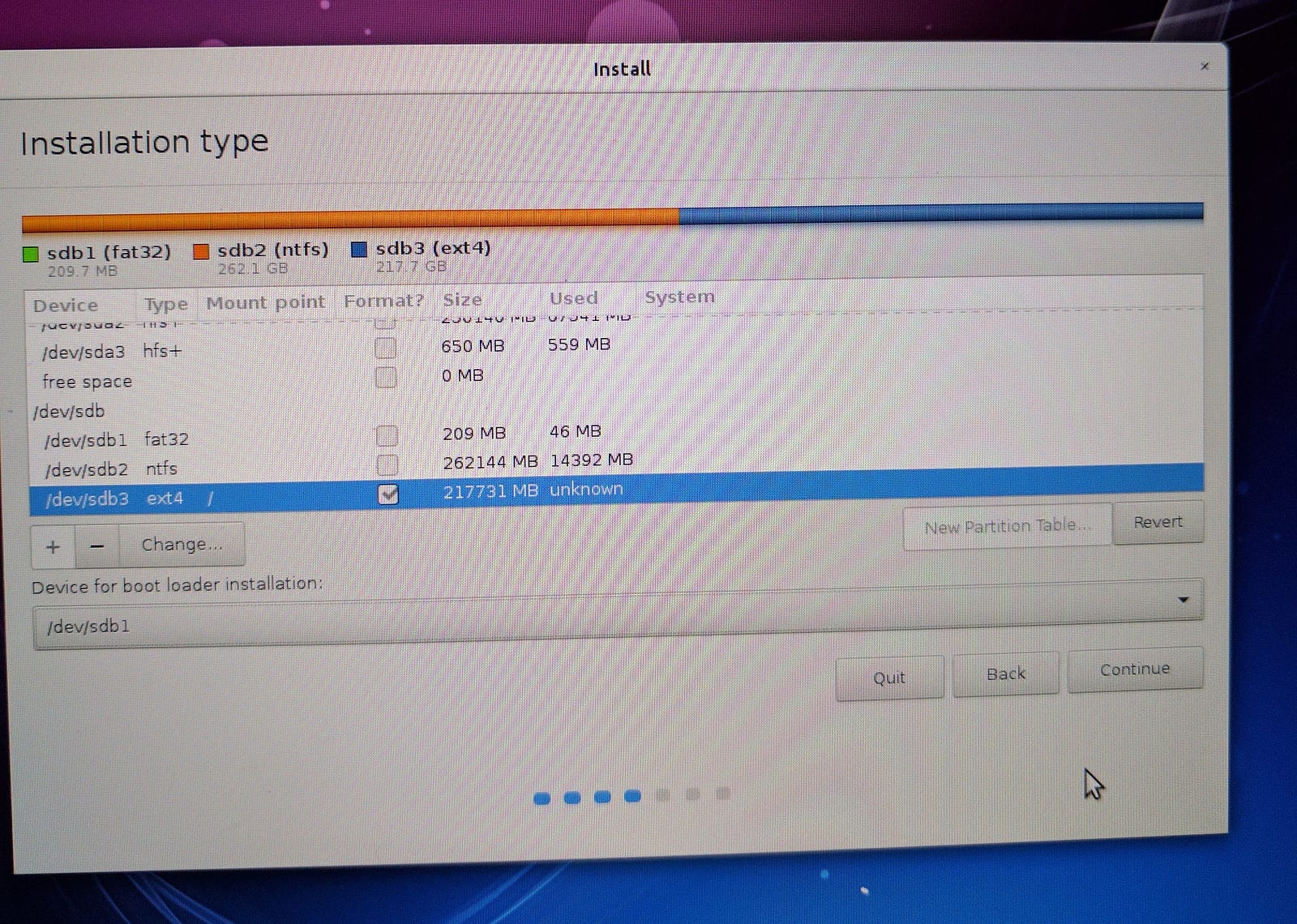1297x924 pixels.
Task: Toggle format checkbox for /dev/sdb1
Action: [387, 436]
